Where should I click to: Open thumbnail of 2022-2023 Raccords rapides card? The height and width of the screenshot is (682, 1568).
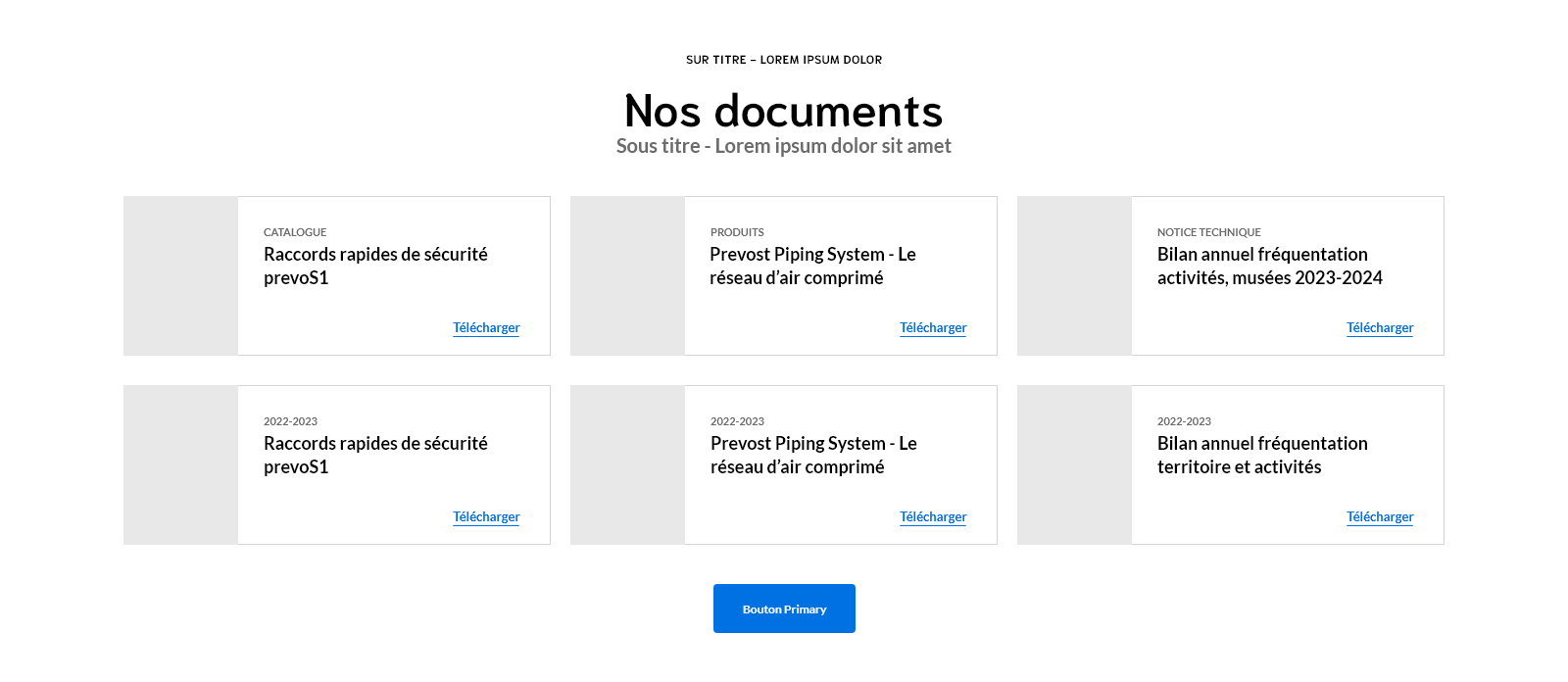181,464
